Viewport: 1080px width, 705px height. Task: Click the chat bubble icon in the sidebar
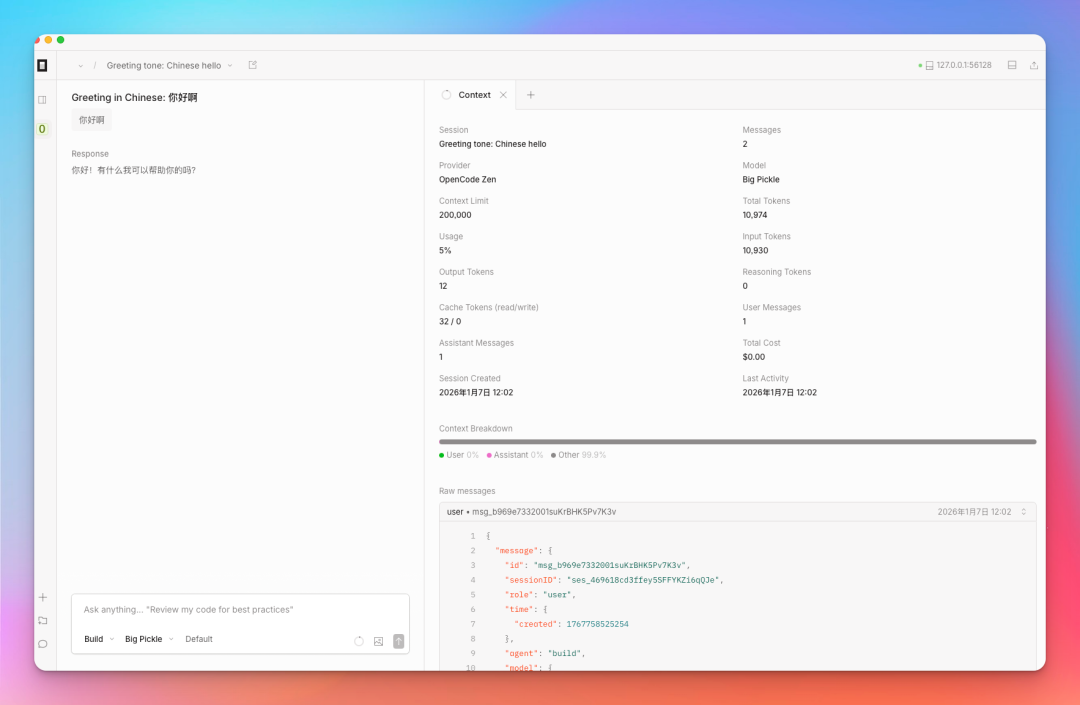(42, 644)
